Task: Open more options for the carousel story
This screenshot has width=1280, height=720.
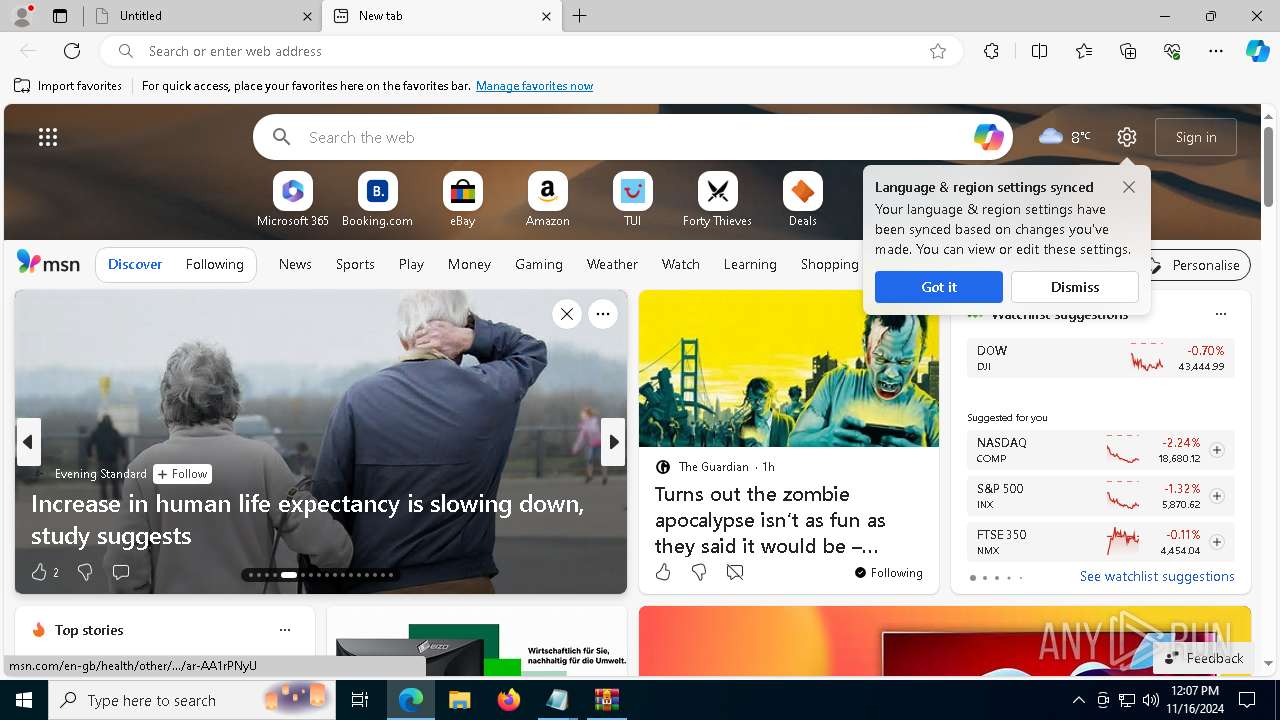Action: [x=603, y=314]
